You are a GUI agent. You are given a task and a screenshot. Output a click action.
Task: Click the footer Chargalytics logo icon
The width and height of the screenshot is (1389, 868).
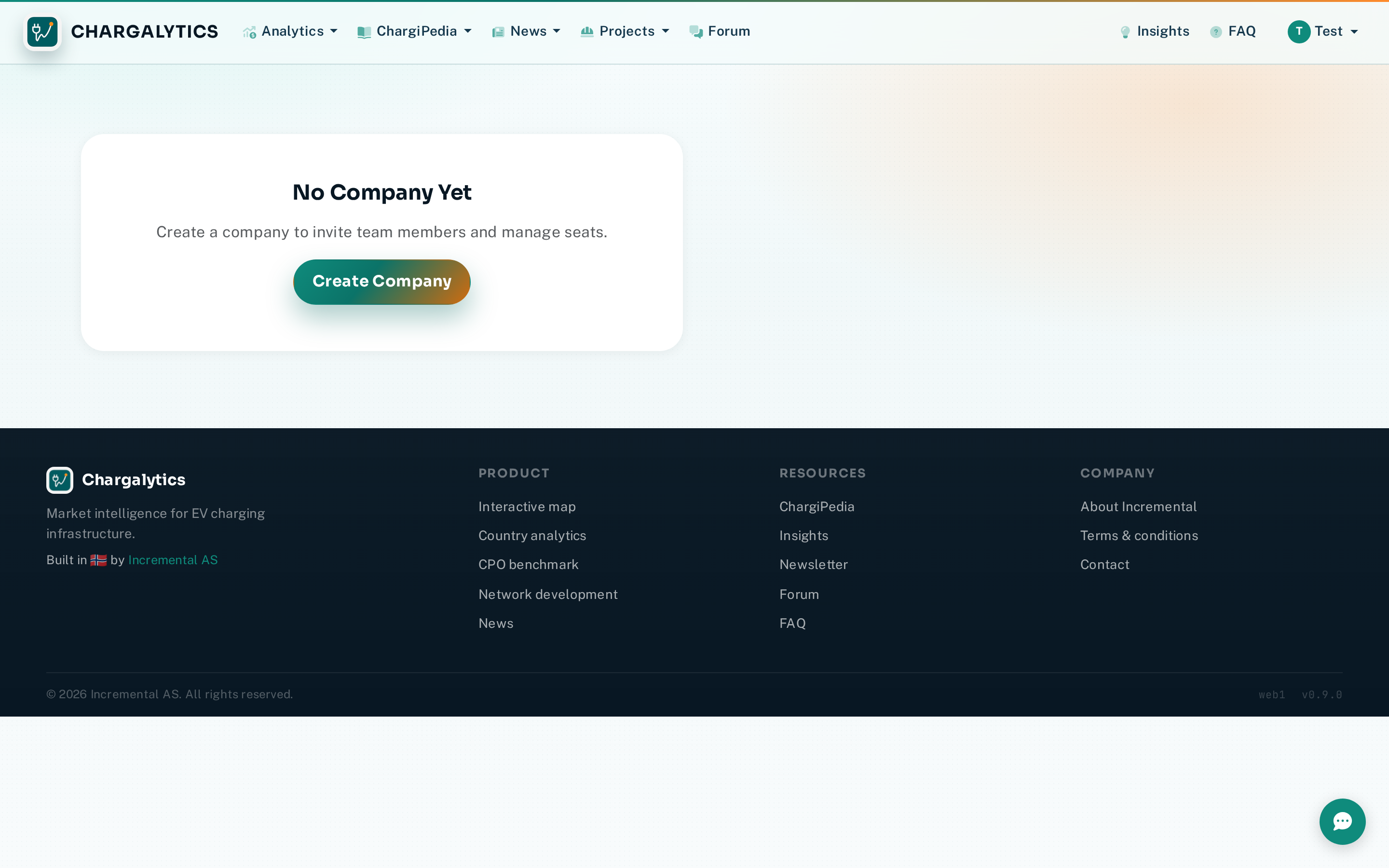tap(60, 480)
